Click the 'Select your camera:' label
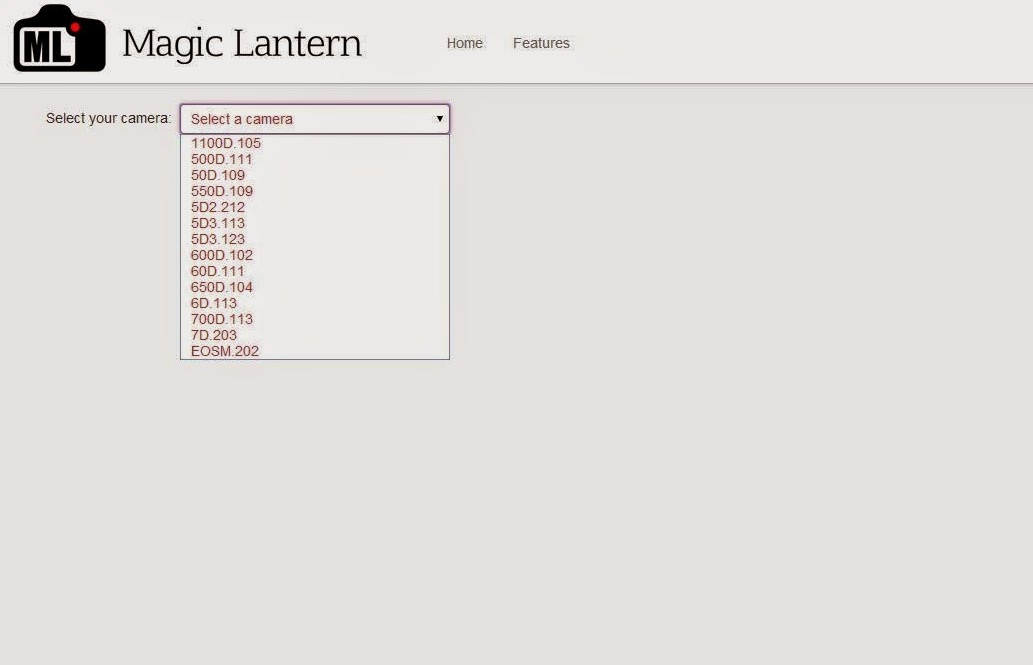 (x=108, y=119)
